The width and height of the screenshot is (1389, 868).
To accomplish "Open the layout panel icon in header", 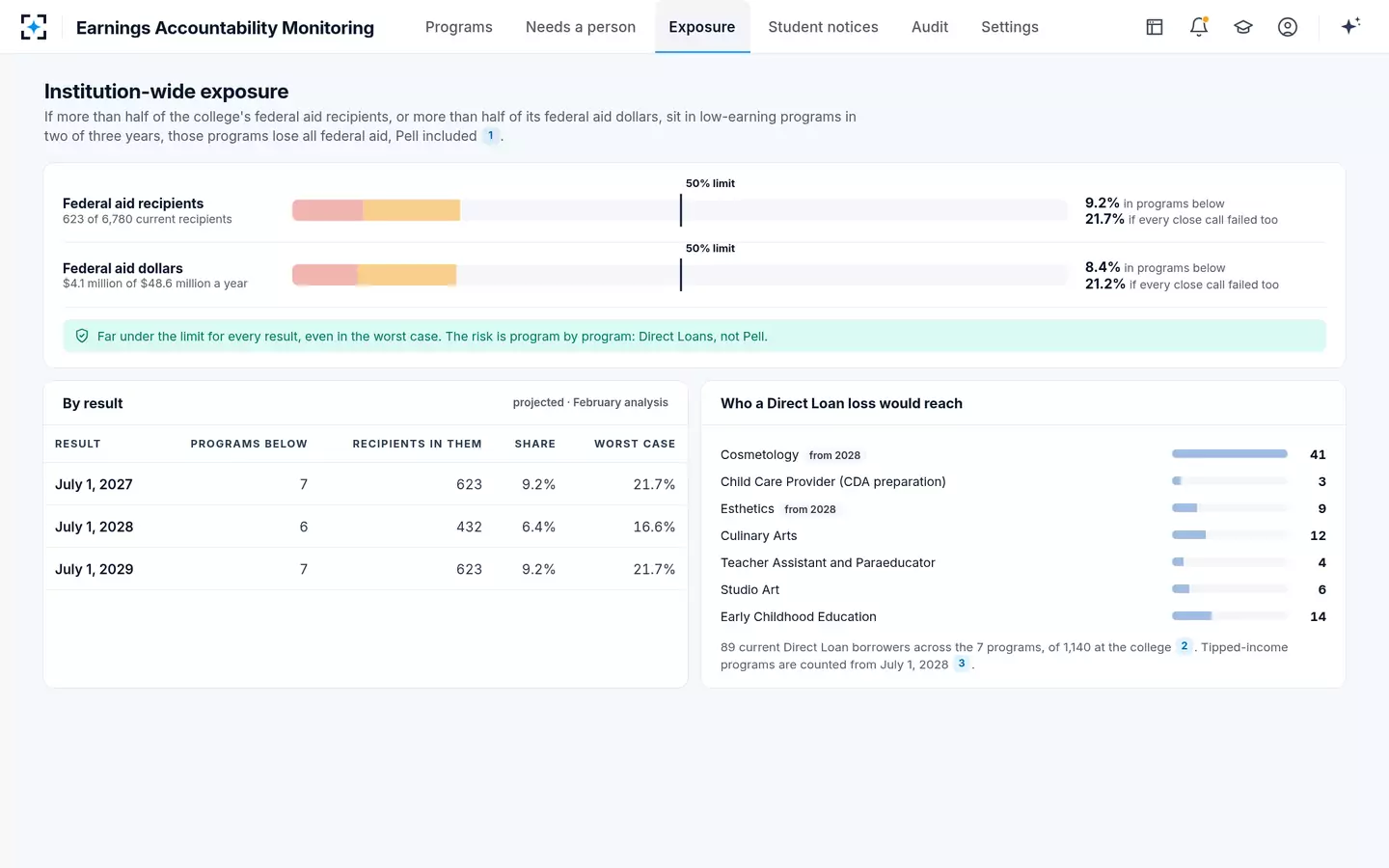I will [x=1155, y=27].
